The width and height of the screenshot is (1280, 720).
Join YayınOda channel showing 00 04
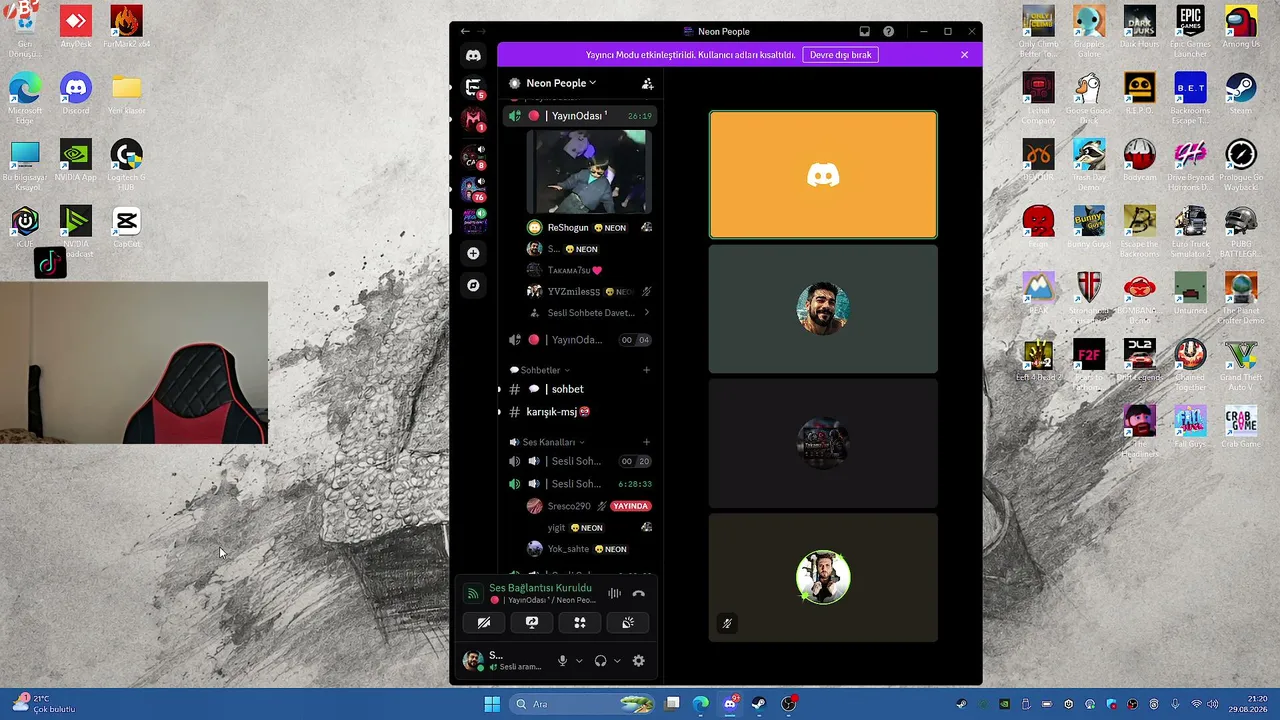coord(580,340)
